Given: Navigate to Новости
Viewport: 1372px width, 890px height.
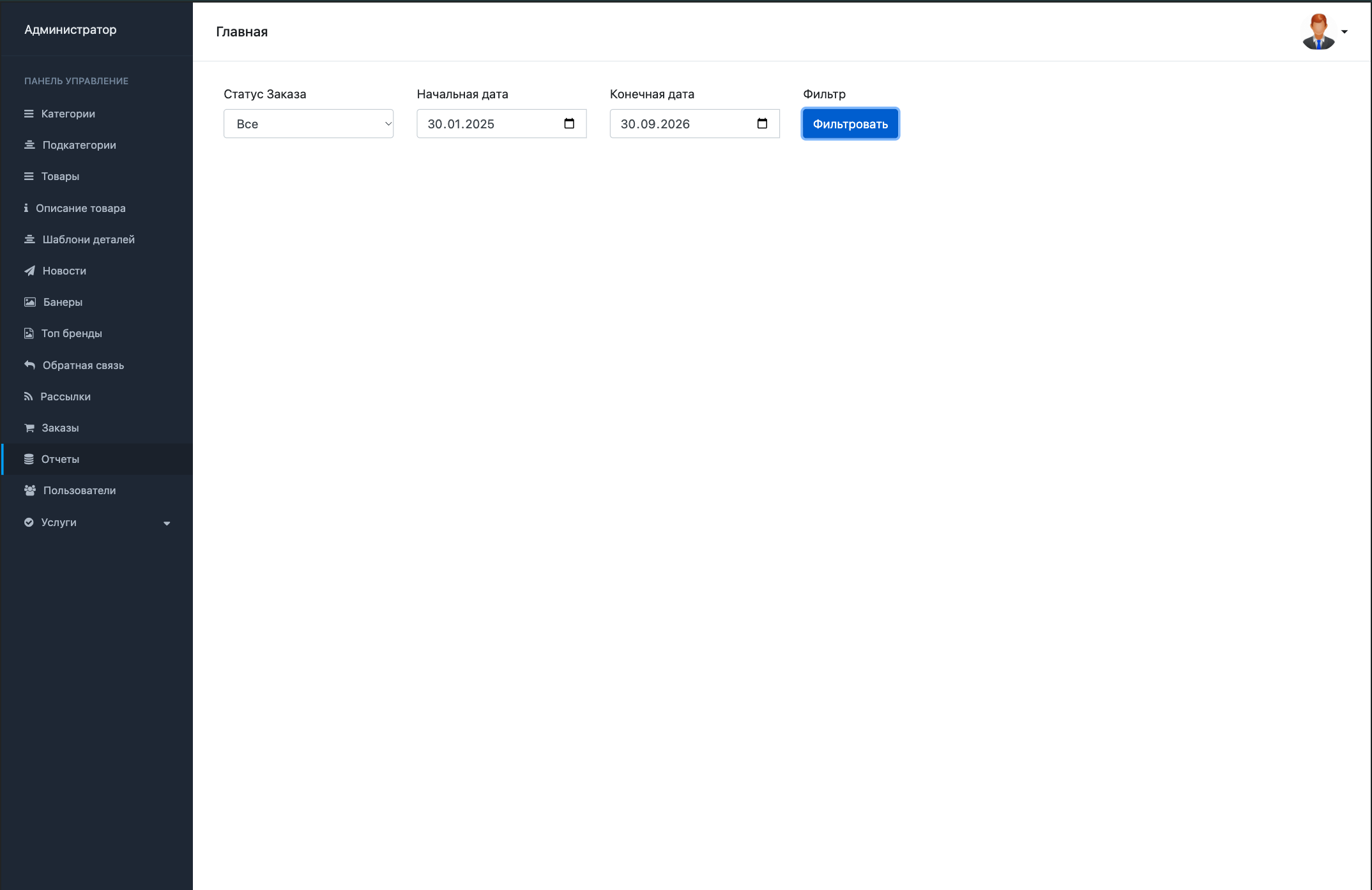Looking at the screenshot, I should (96, 271).
